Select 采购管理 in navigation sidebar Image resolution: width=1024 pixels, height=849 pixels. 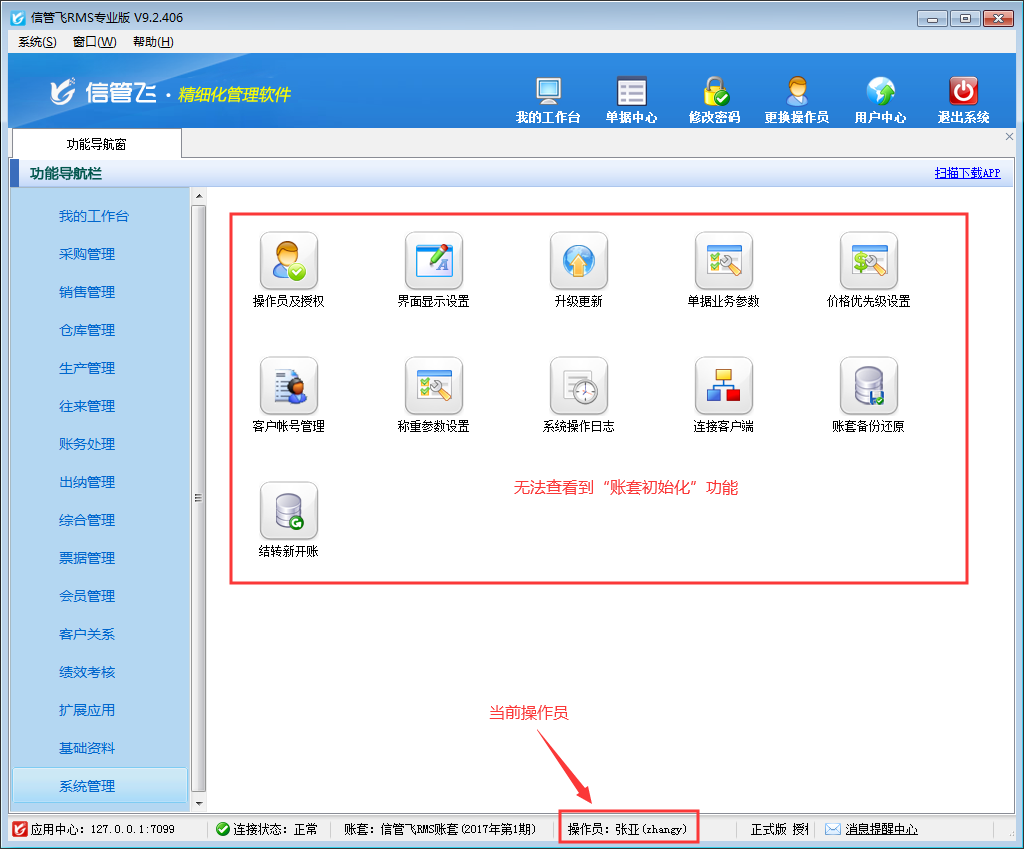click(x=87, y=254)
